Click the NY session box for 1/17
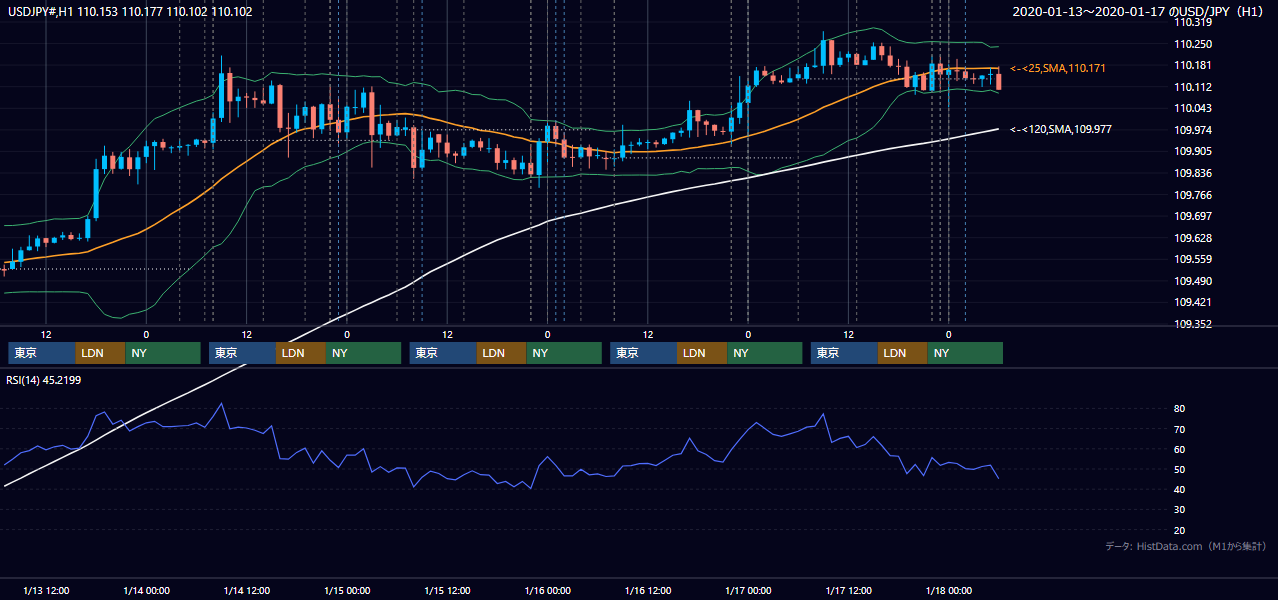Viewport: 1278px width, 600px height. [x=965, y=353]
